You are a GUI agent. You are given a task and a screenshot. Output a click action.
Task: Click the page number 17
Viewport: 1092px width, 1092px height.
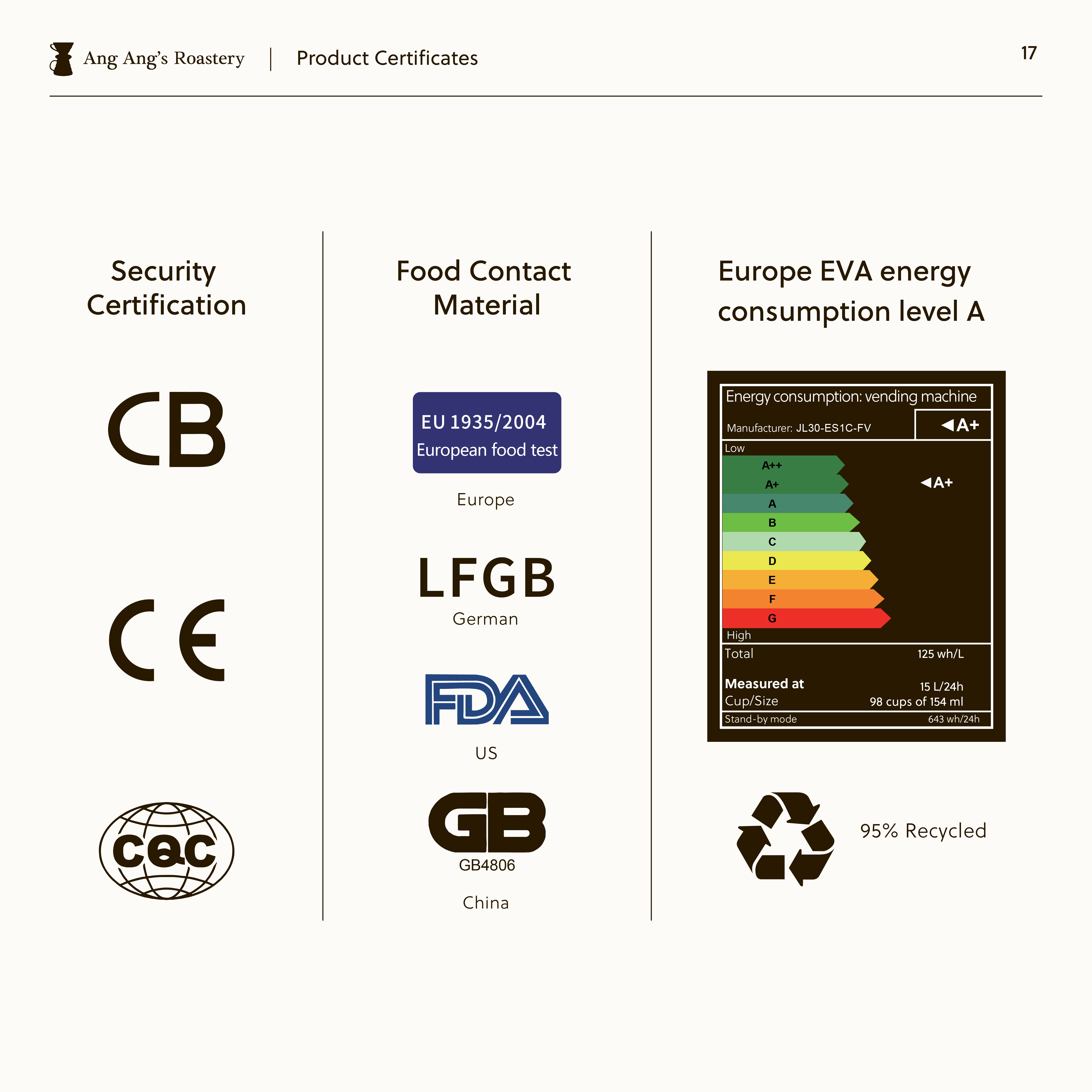tap(1029, 53)
